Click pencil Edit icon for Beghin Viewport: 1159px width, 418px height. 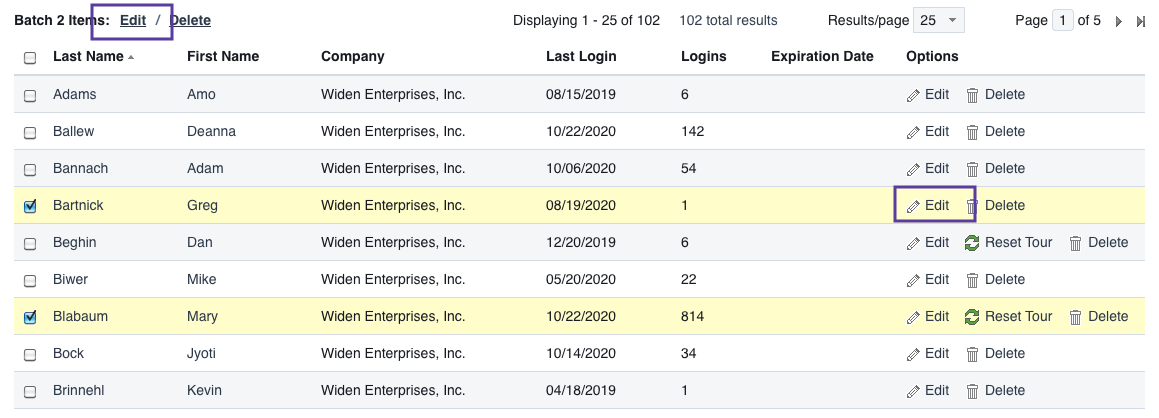914,243
